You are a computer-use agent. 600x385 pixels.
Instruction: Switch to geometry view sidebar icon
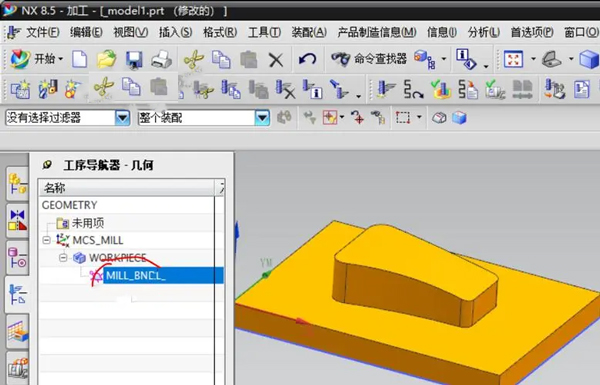[17, 294]
